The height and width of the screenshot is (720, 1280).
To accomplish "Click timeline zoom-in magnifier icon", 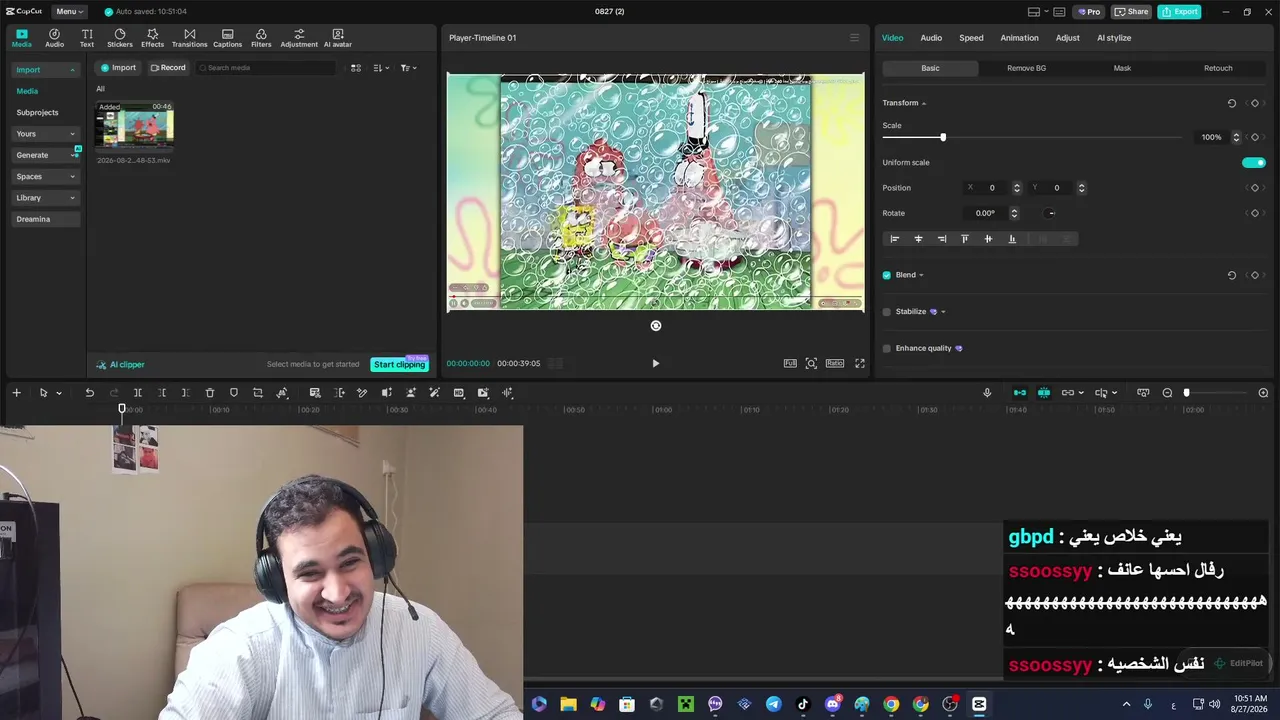I will tap(1263, 393).
